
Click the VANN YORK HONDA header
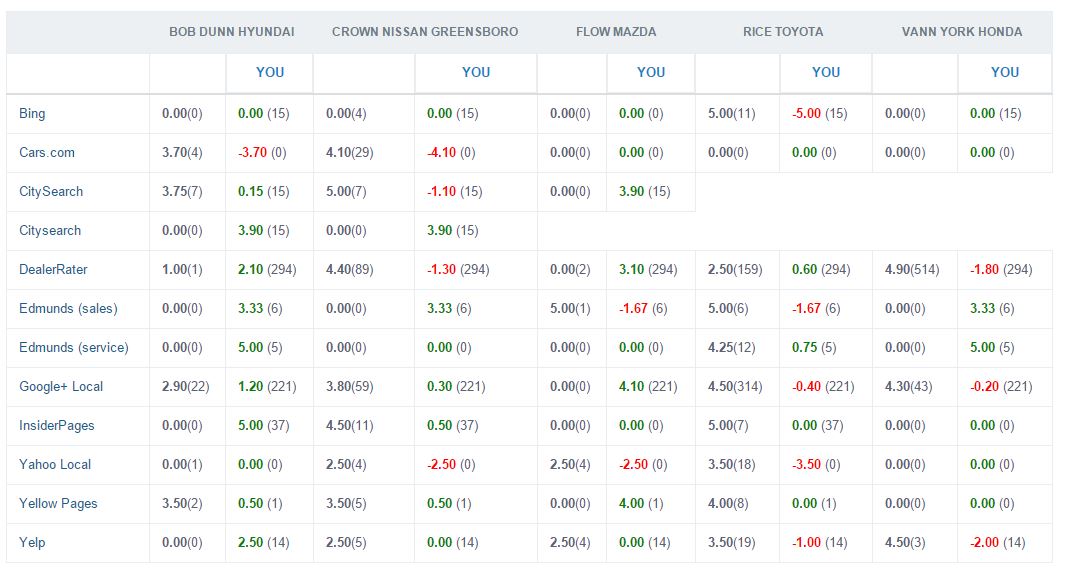pos(961,32)
